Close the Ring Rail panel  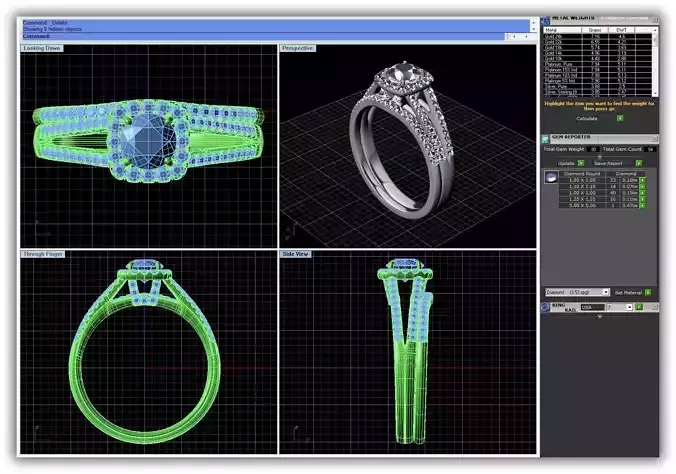654,307
